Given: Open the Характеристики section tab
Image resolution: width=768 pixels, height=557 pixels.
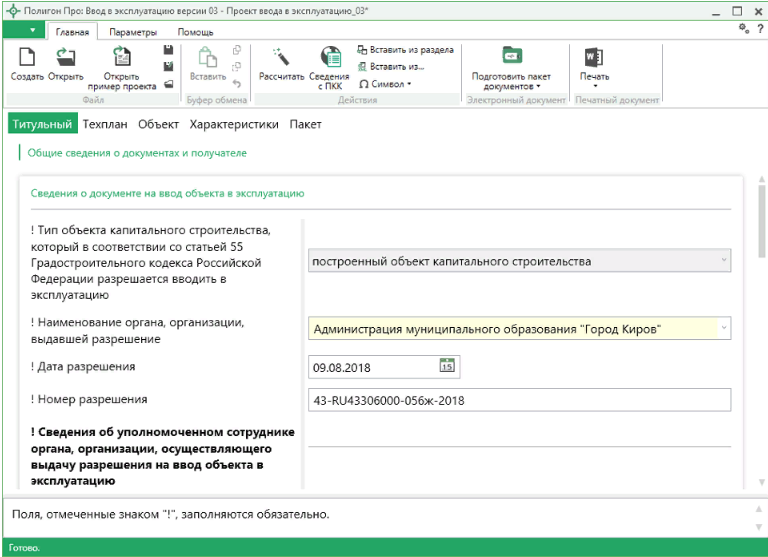Looking at the screenshot, I should point(234,124).
